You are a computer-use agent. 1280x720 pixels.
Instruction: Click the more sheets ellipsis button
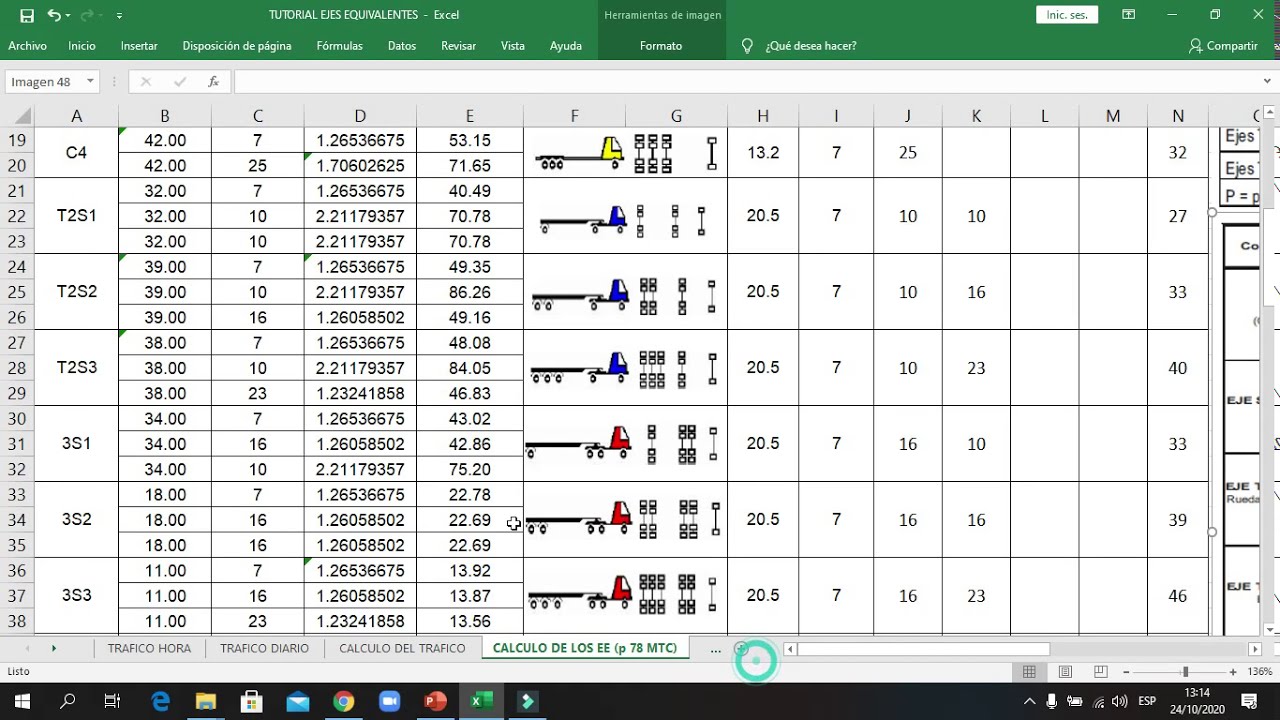coord(715,649)
